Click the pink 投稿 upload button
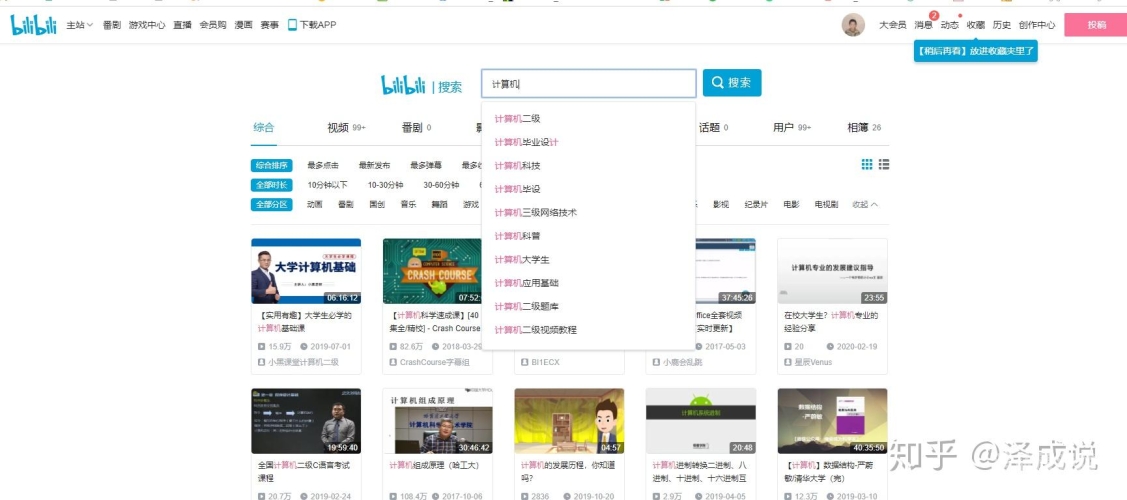1127x500 pixels. pyautogui.click(x=1096, y=25)
